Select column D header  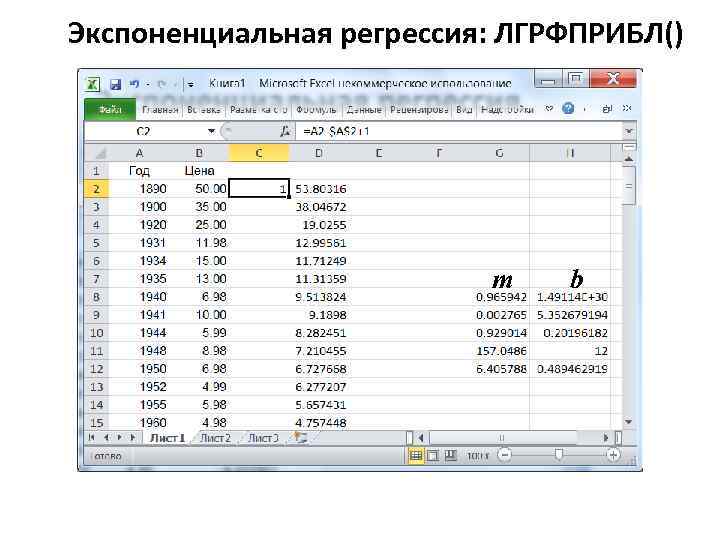coord(319,153)
